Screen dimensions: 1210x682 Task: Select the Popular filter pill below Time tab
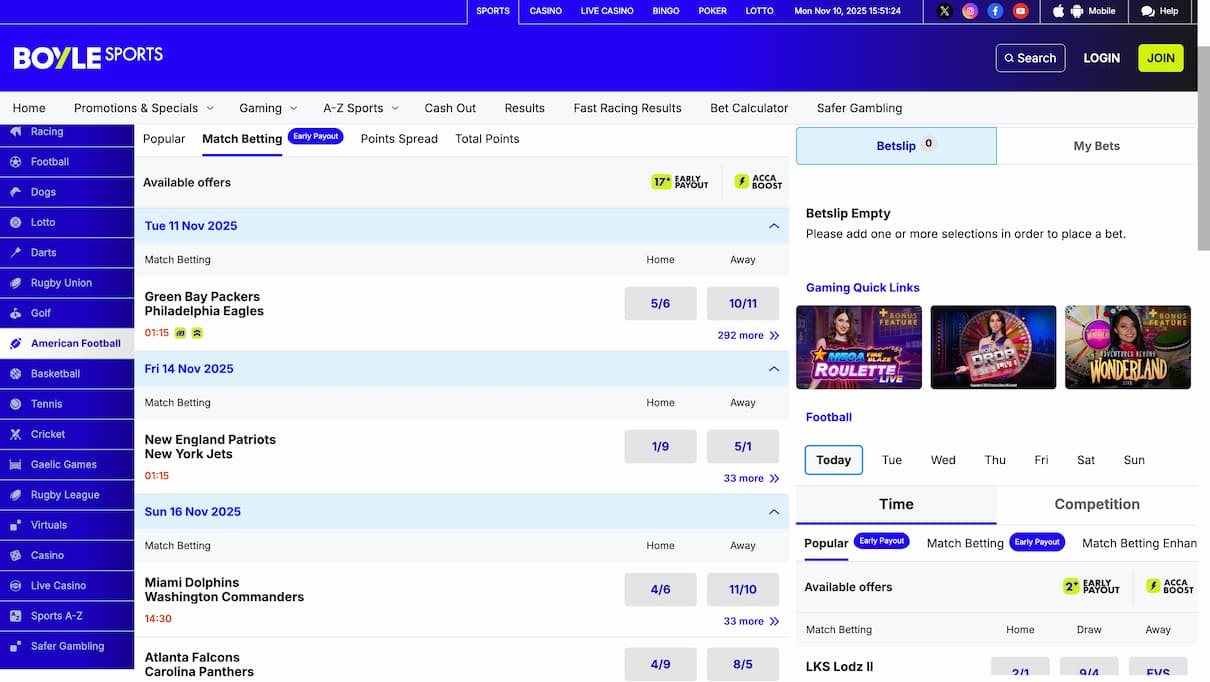pyautogui.click(x=826, y=543)
